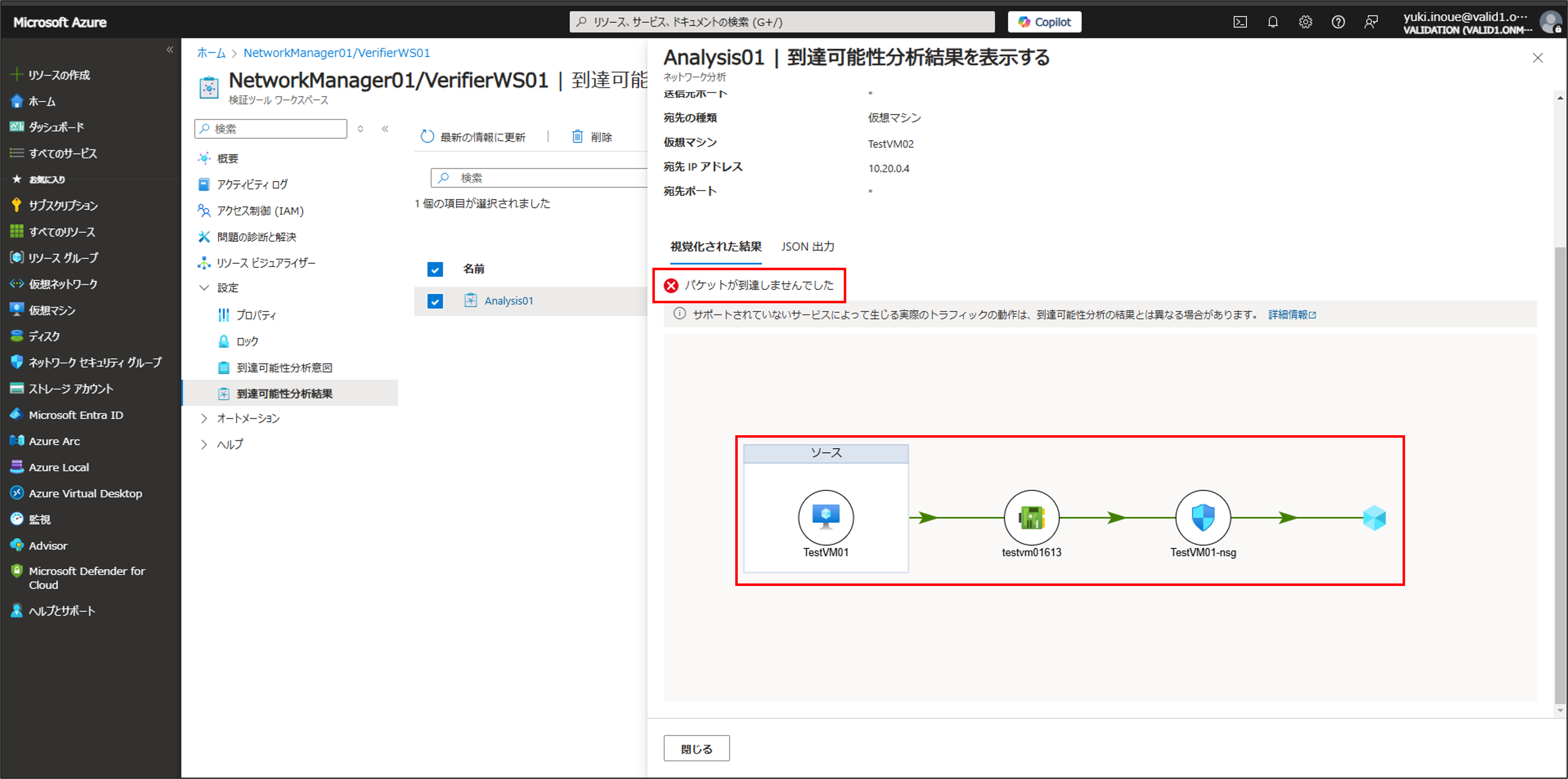Collapse the left portal menu
The height and width of the screenshot is (779, 1568).
pyautogui.click(x=170, y=50)
